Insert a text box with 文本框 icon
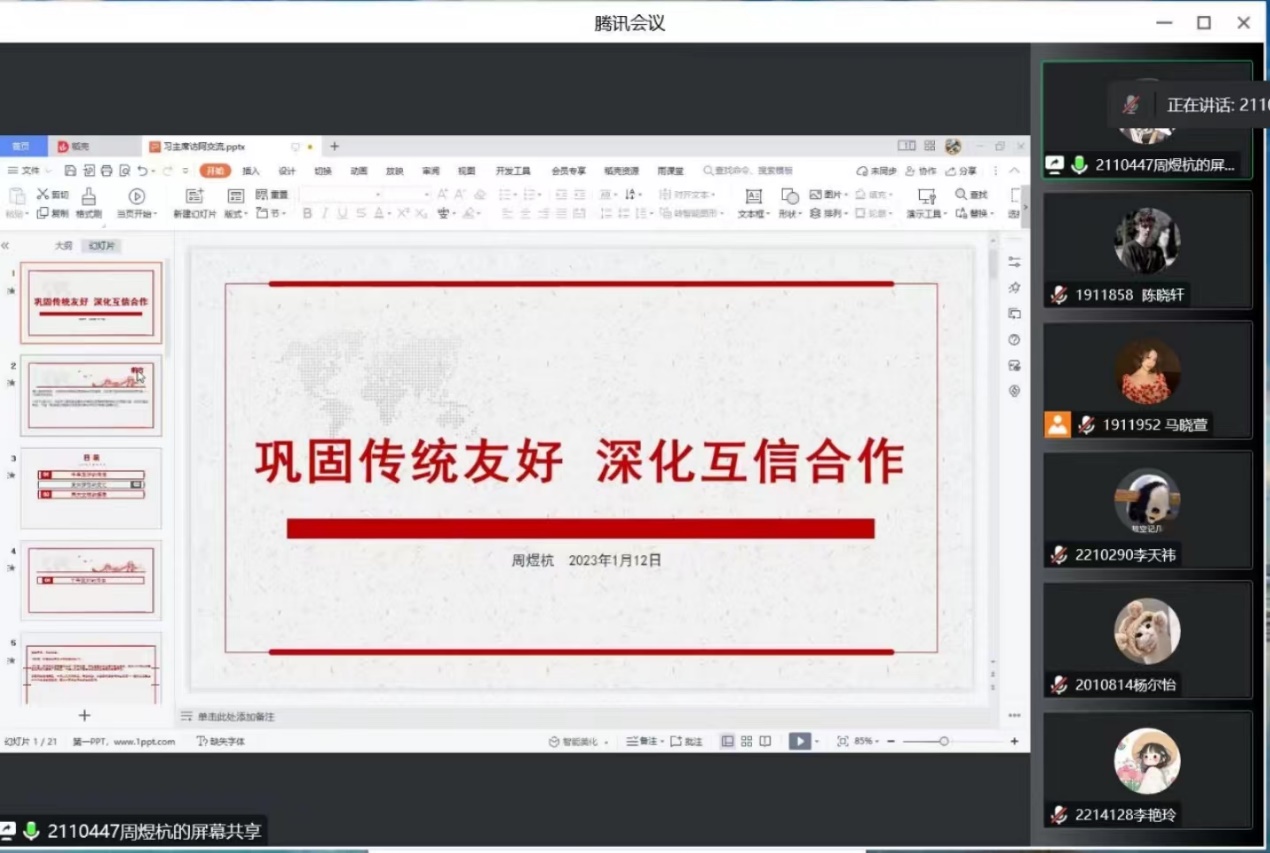Viewport: 1270px width, 853px height. [752, 197]
